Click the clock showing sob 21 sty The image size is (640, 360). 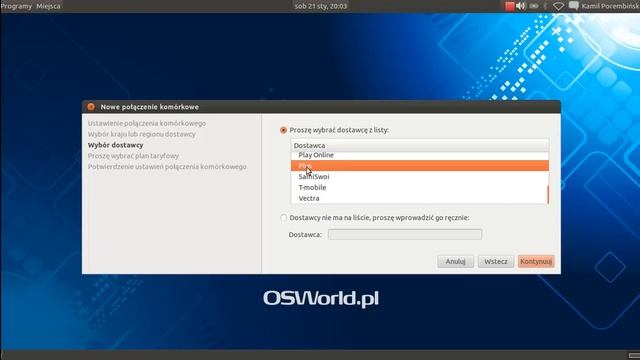(x=321, y=6)
